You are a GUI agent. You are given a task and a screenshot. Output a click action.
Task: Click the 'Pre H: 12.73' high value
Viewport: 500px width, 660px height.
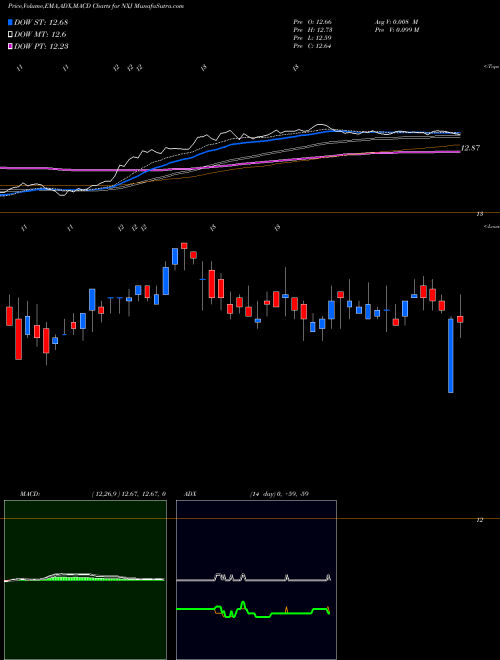(313, 30)
